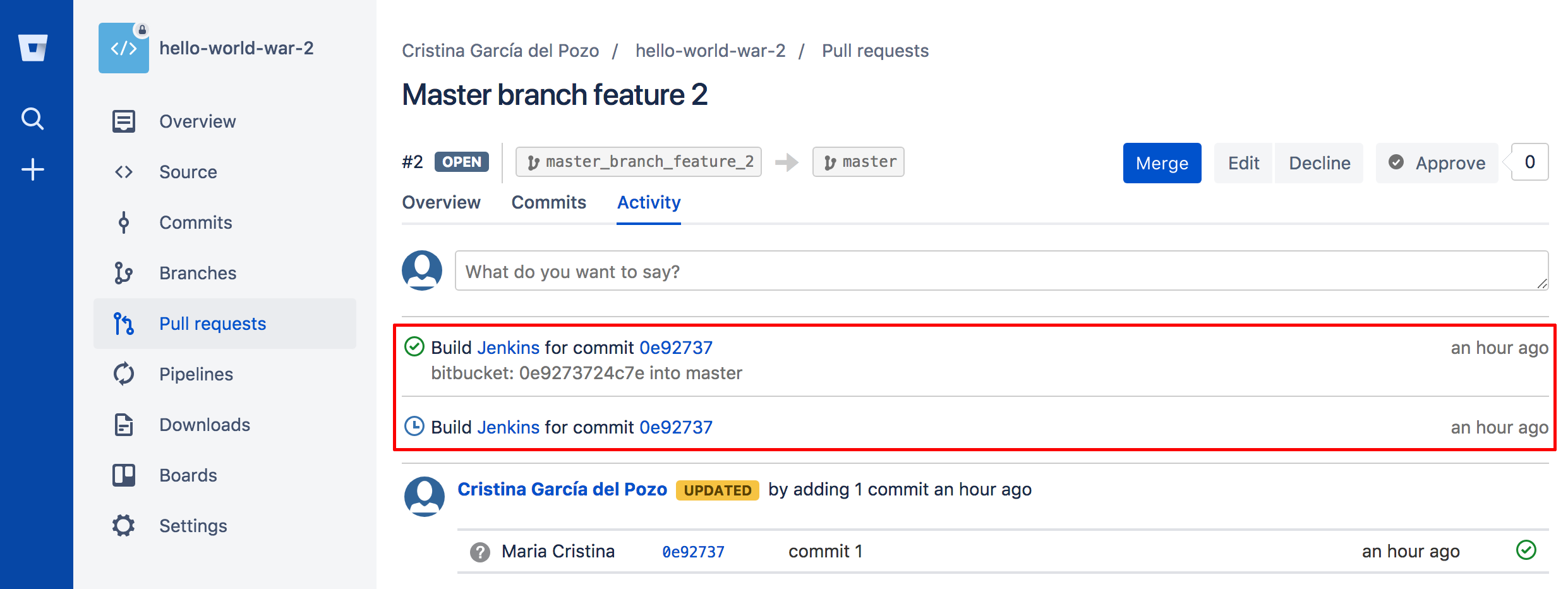Open the Pull requests breadcrumb link
This screenshot has width=1568, height=589.
pos(875,51)
